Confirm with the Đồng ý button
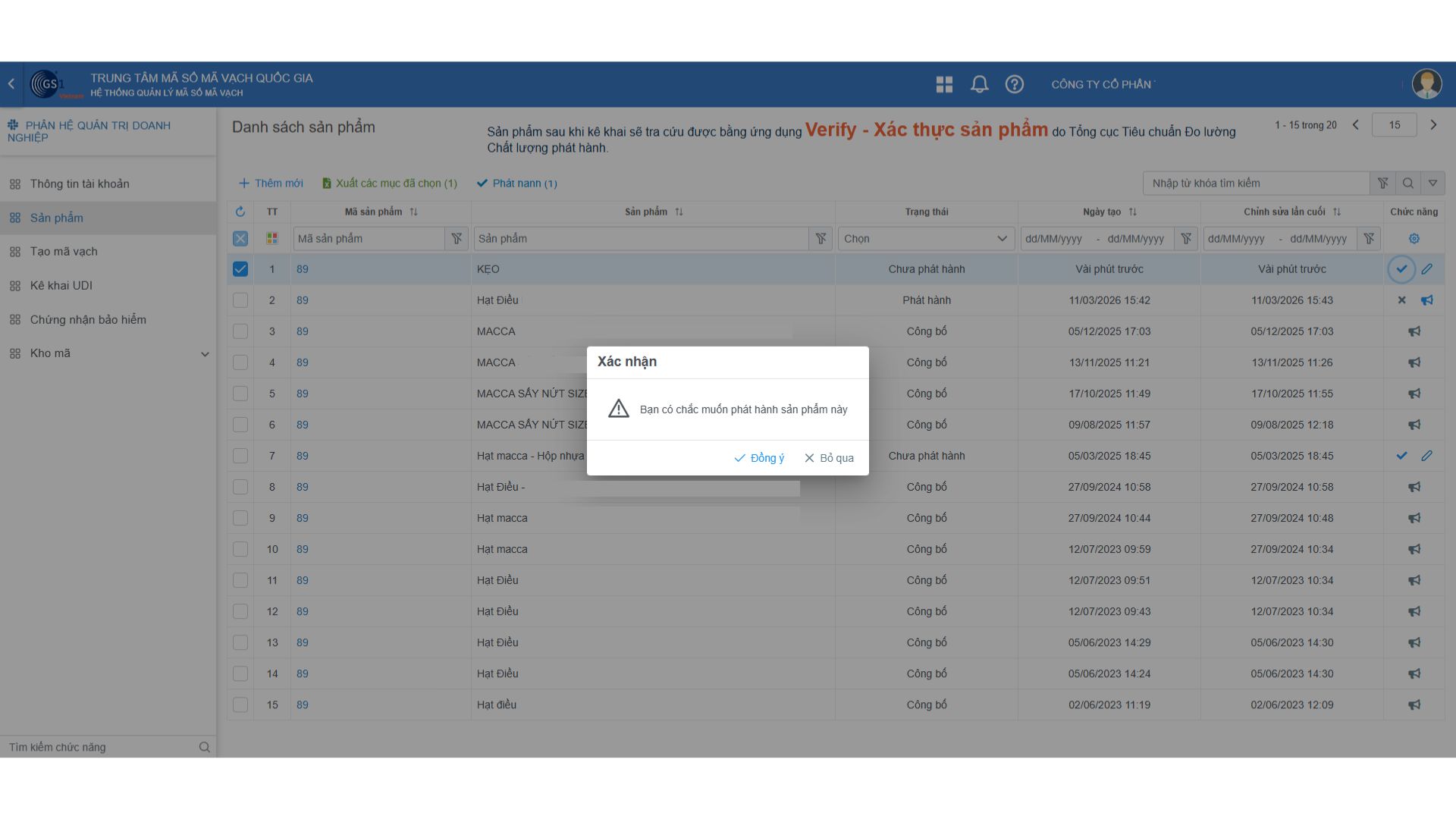 click(x=759, y=458)
